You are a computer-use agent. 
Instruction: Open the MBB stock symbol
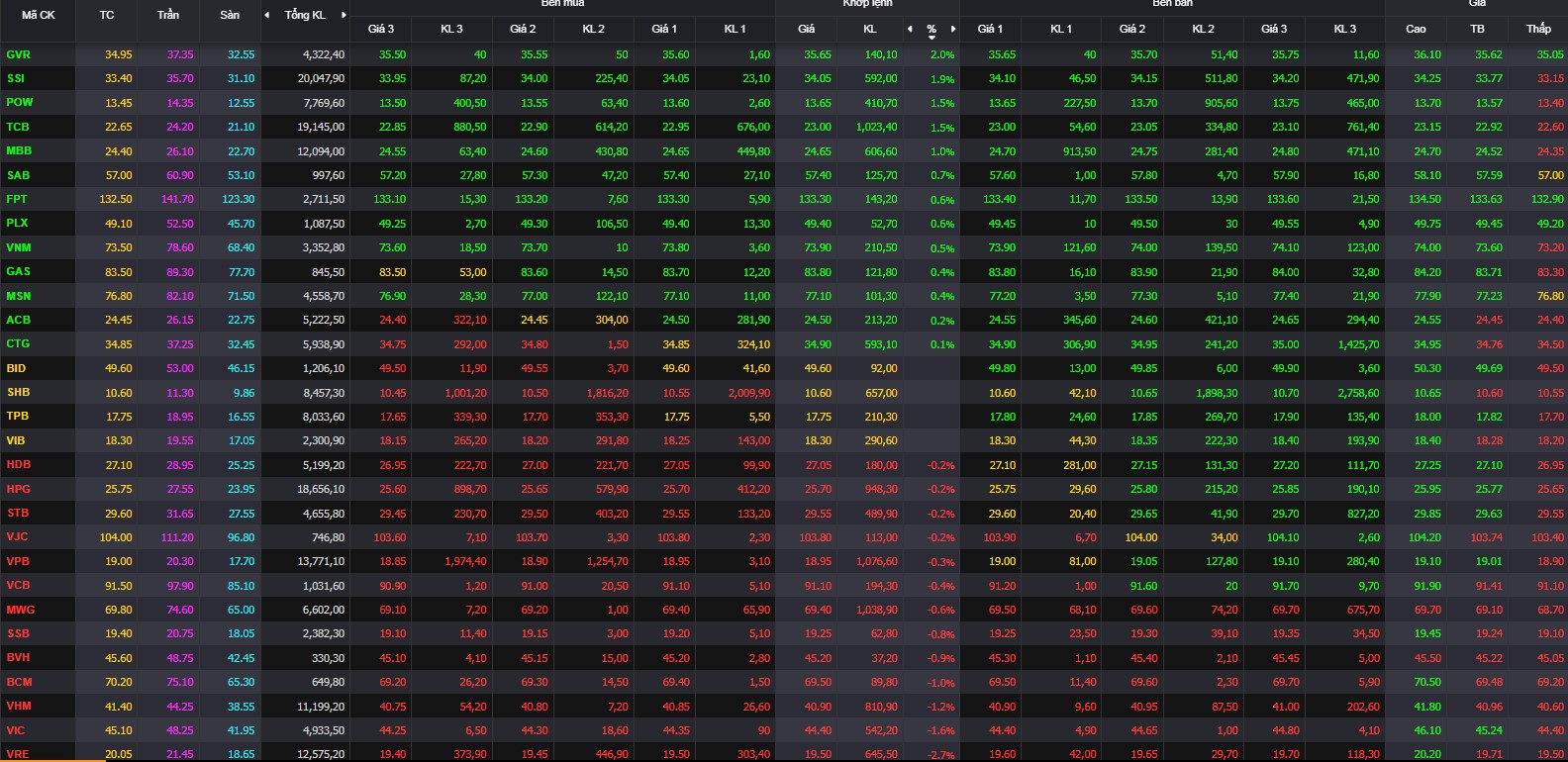(19, 150)
